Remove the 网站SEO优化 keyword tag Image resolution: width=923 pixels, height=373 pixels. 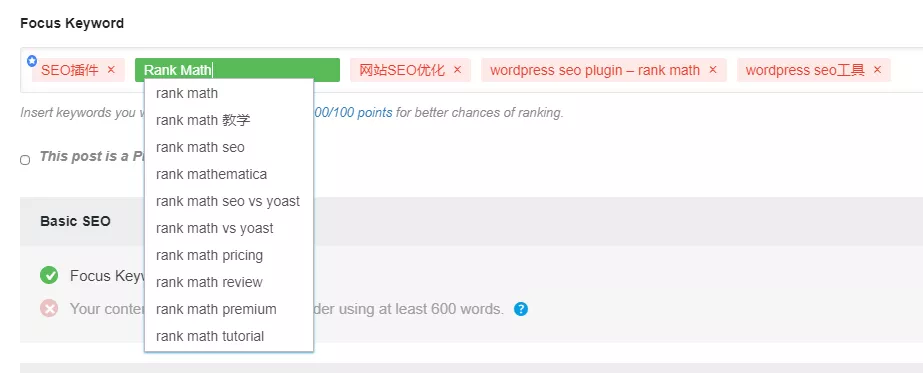click(457, 70)
